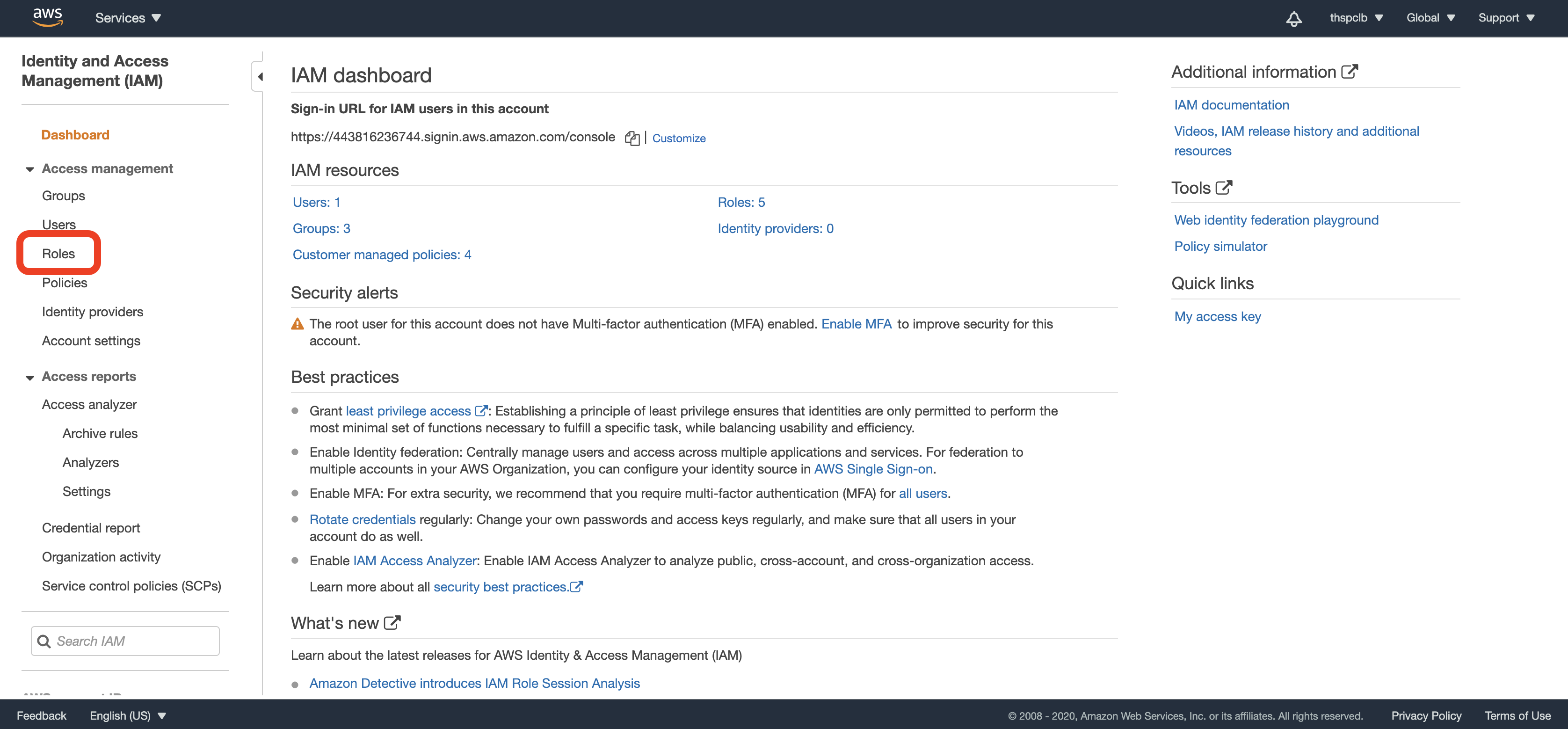Go to Dashboard in the sidebar
Viewport: 1568px width, 729px height.
coord(75,135)
